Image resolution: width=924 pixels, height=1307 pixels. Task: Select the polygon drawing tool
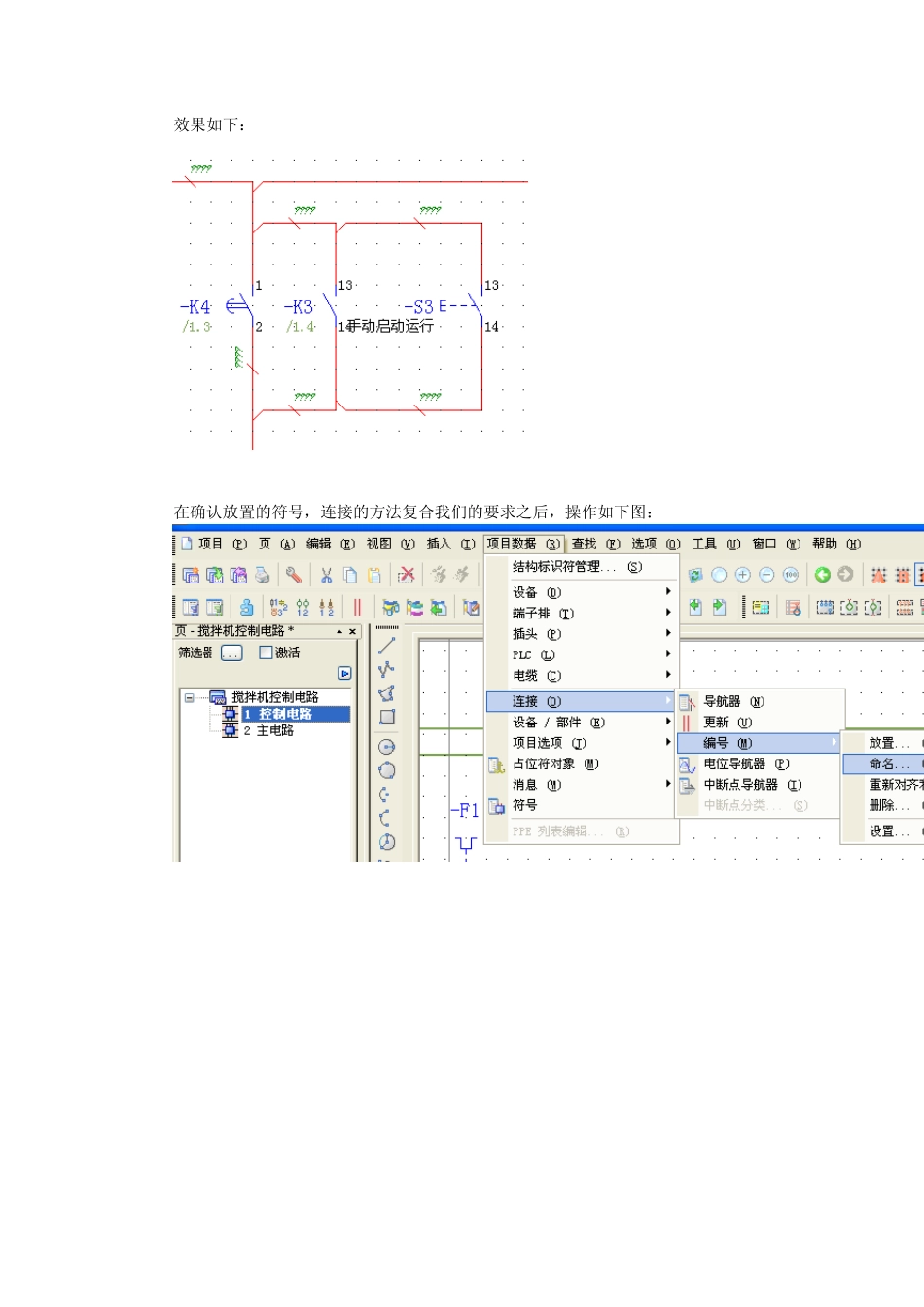point(386,692)
